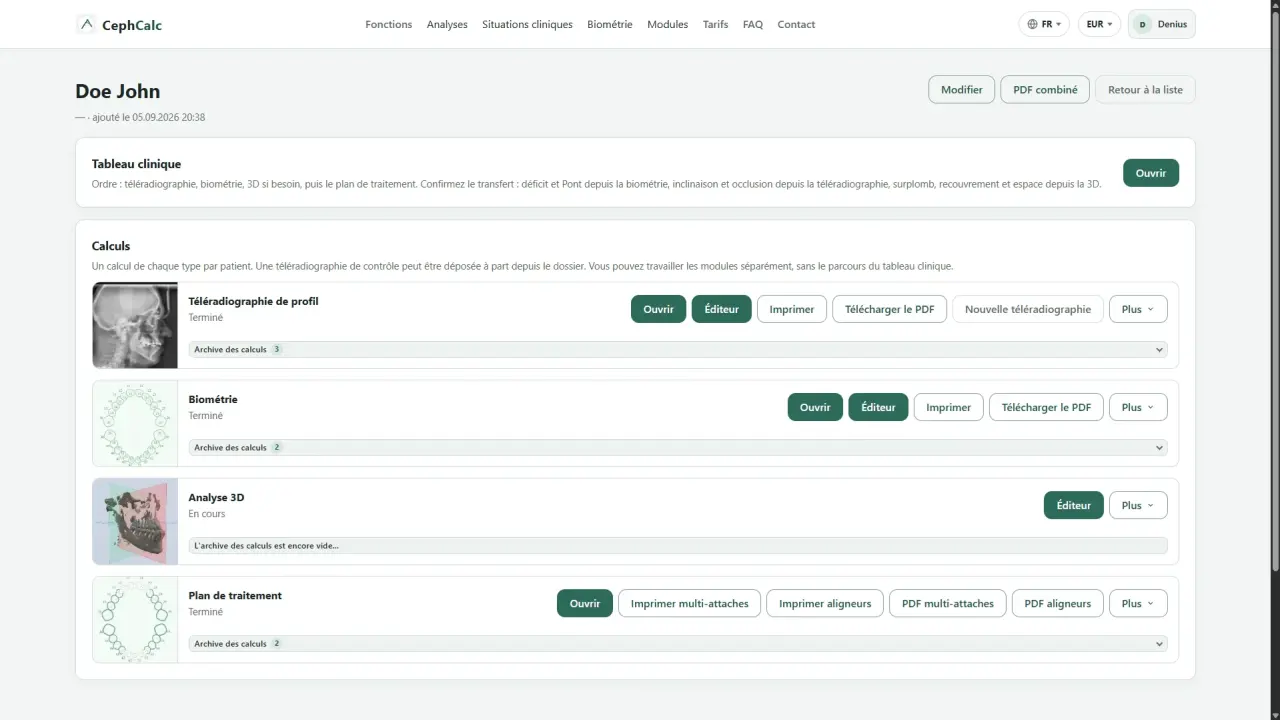The width and height of the screenshot is (1280, 720).
Task: Go to the Situations cliniques menu
Action: coord(527,24)
